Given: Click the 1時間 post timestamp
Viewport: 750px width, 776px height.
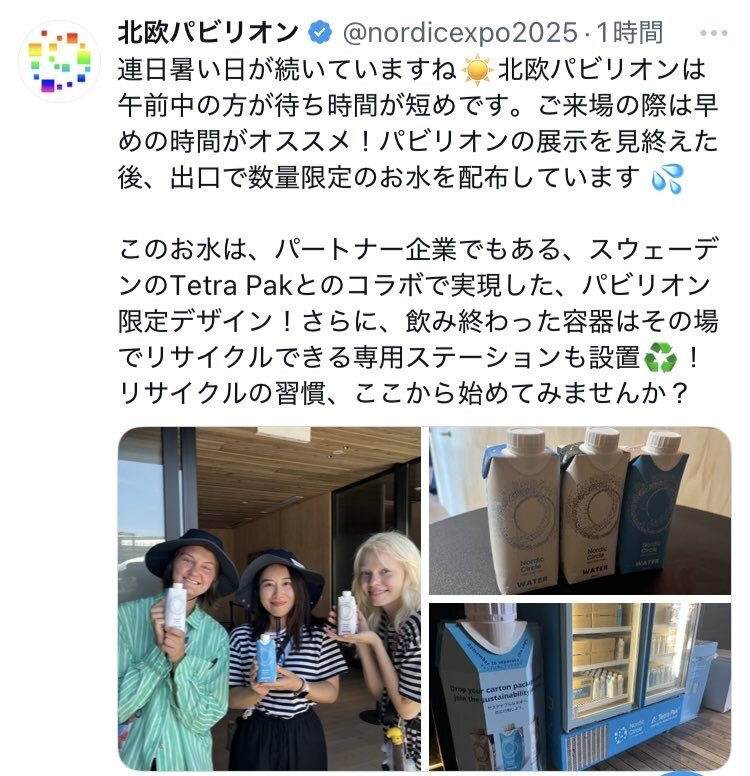Looking at the screenshot, I should [630, 33].
